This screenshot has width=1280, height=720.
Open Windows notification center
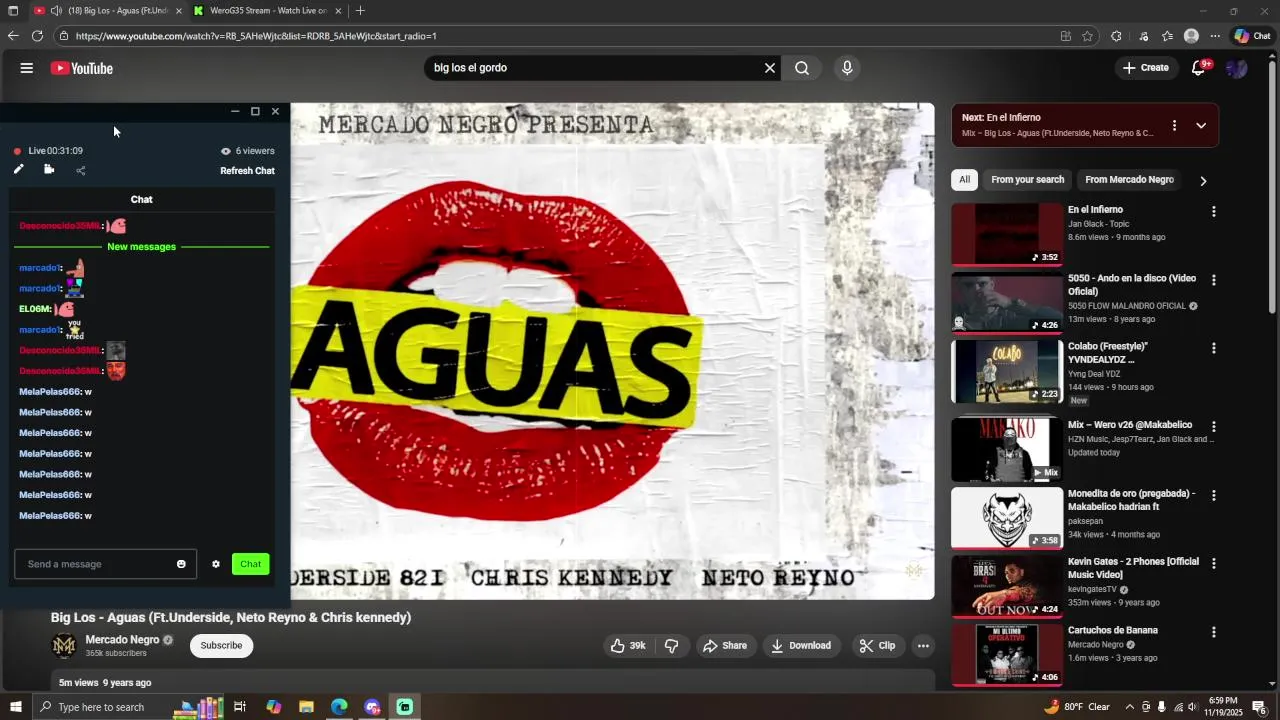pyautogui.click(x=1259, y=707)
